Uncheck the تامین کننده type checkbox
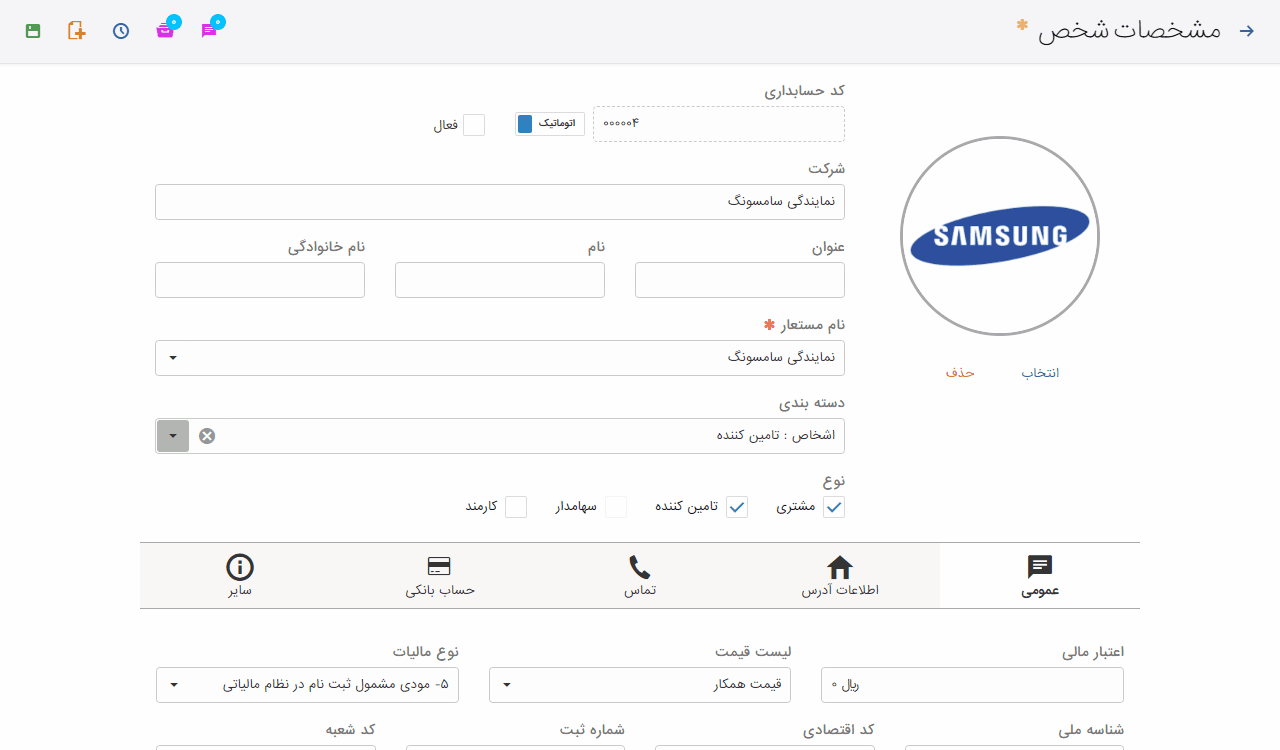1280x750 pixels. 737,507
